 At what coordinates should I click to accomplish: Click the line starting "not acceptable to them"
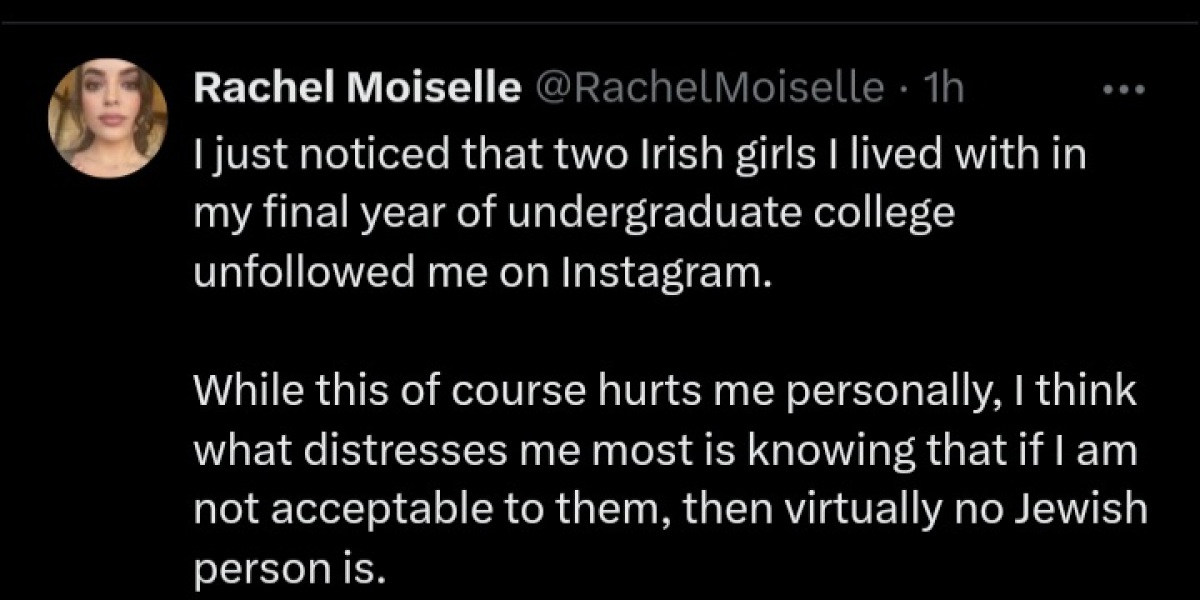668,510
